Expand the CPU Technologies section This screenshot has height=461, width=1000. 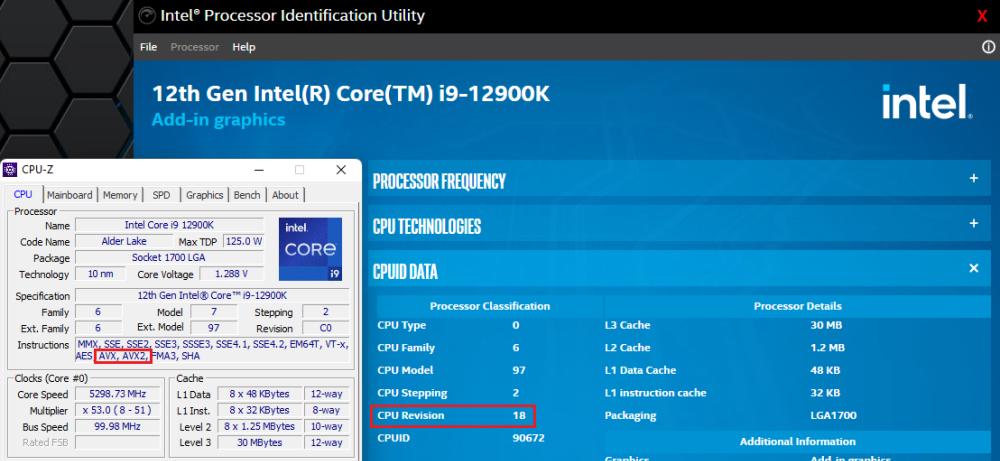click(x=973, y=224)
